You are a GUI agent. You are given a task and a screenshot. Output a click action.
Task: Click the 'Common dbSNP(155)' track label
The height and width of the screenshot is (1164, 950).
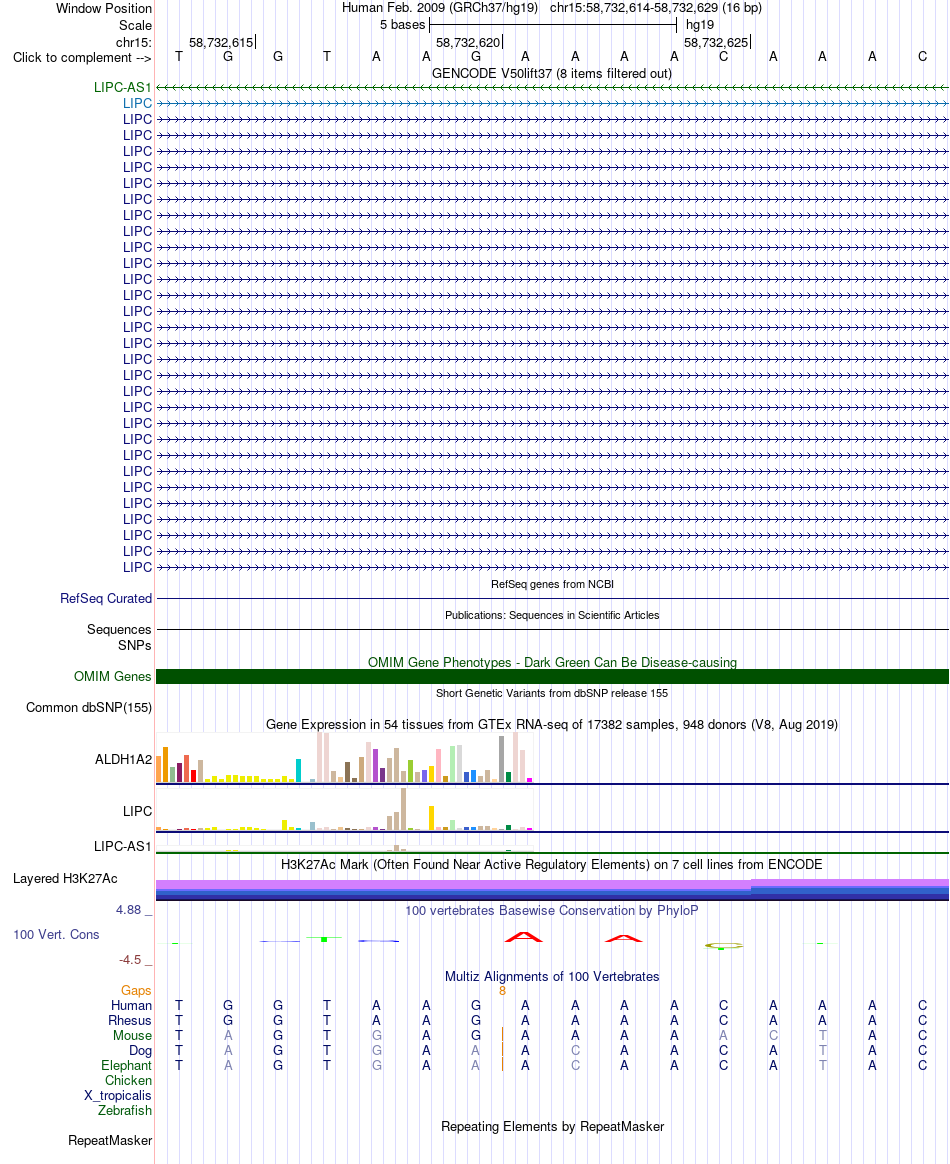point(89,707)
